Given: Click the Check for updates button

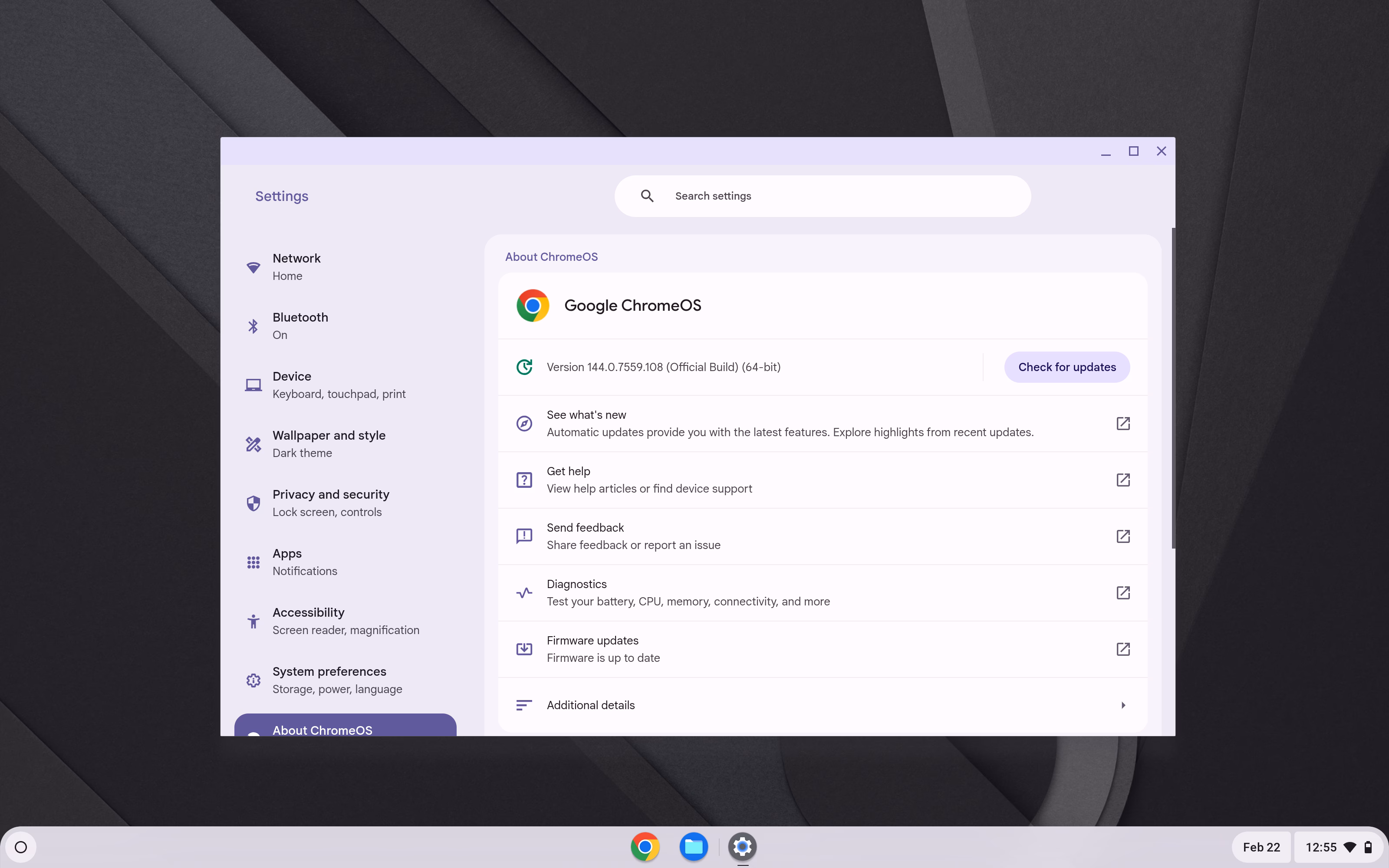Looking at the screenshot, I should click(x=1066, y=367).
